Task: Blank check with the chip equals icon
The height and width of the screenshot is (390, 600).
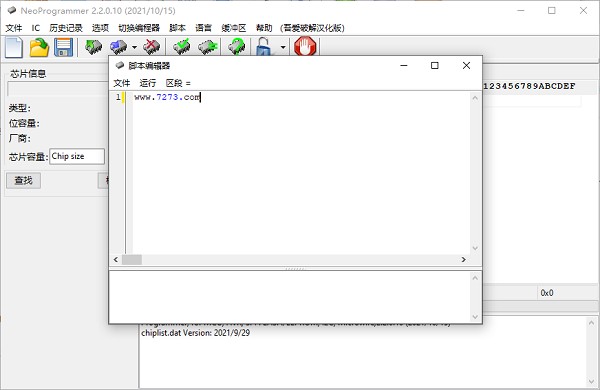Action: 207,47
